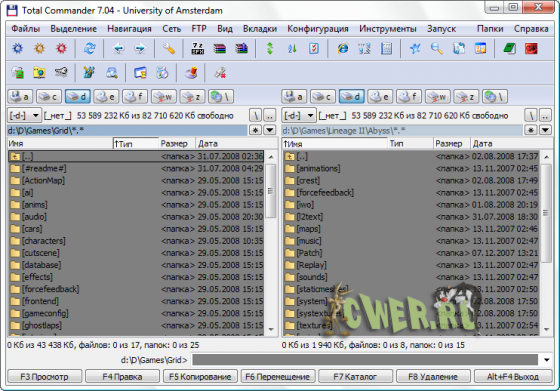
Task: Click the yellow folder with globe icon
Action: (39, 73)
